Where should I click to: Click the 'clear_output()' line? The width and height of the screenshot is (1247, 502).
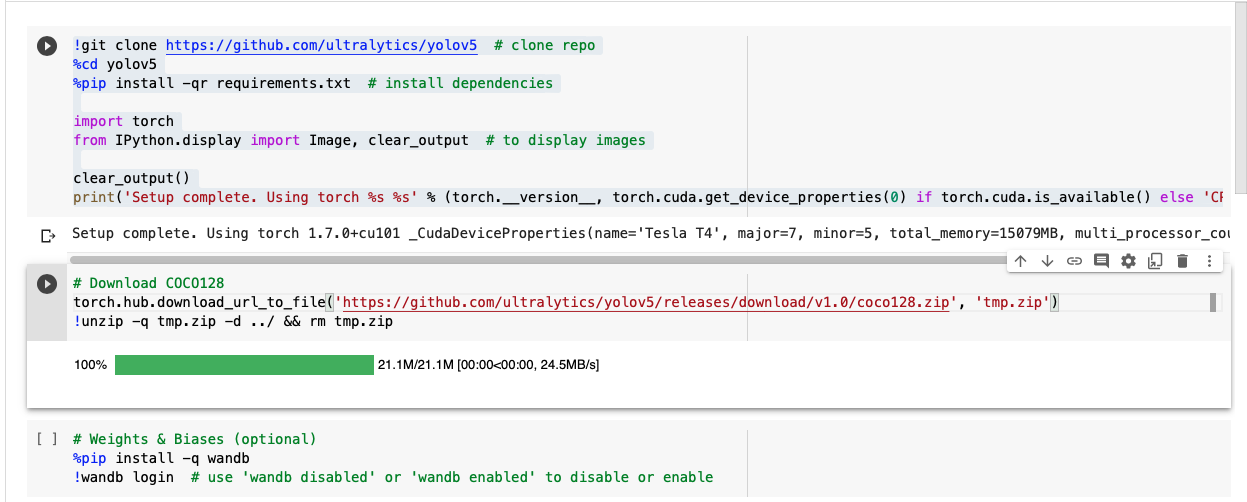click(131, 179)
